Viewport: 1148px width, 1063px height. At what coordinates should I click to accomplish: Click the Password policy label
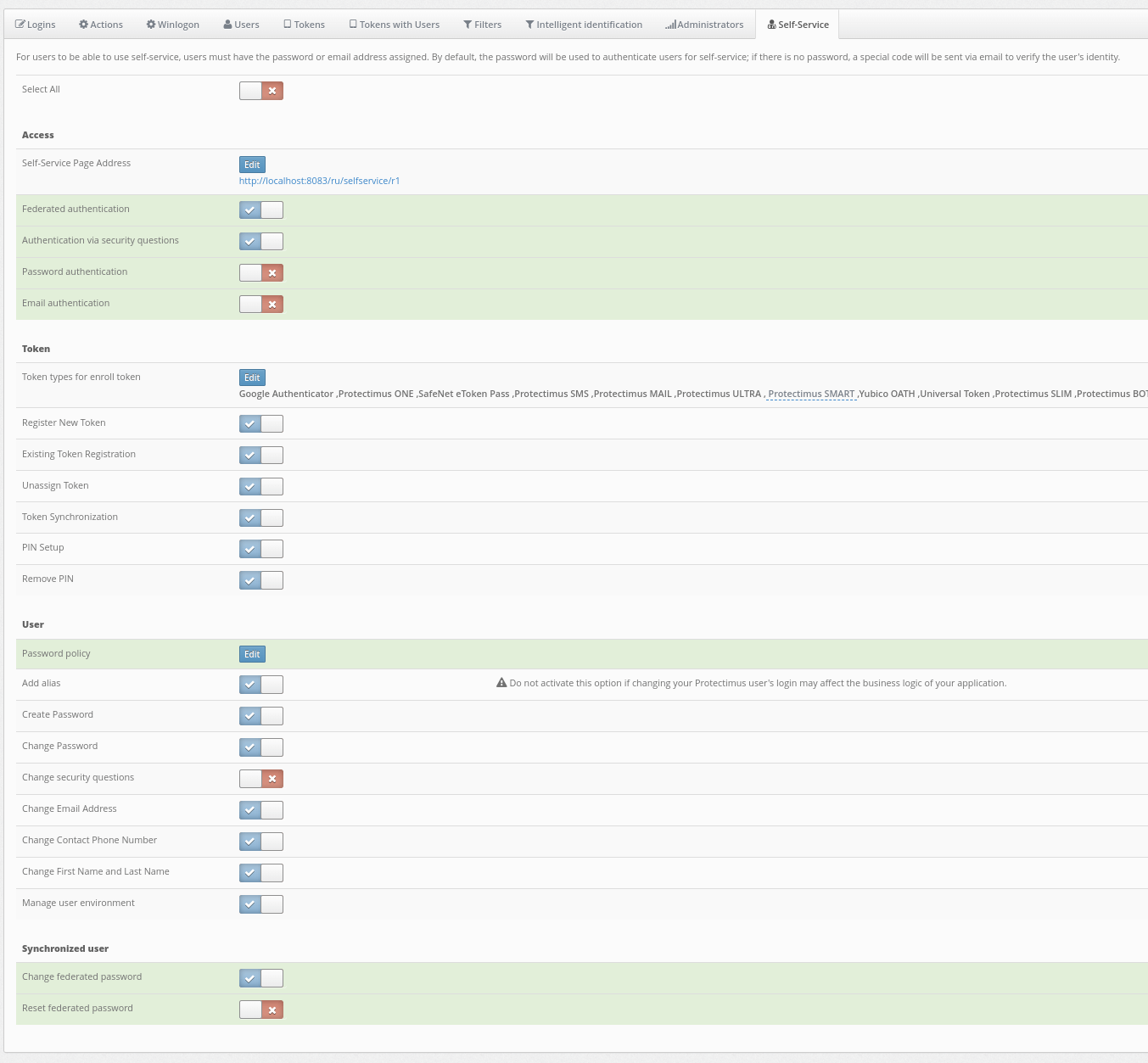click(56, 653)
